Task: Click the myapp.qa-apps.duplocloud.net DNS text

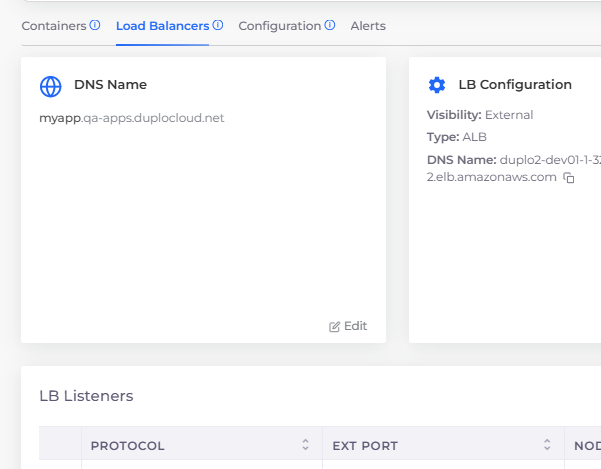Action: click(131, 118)
